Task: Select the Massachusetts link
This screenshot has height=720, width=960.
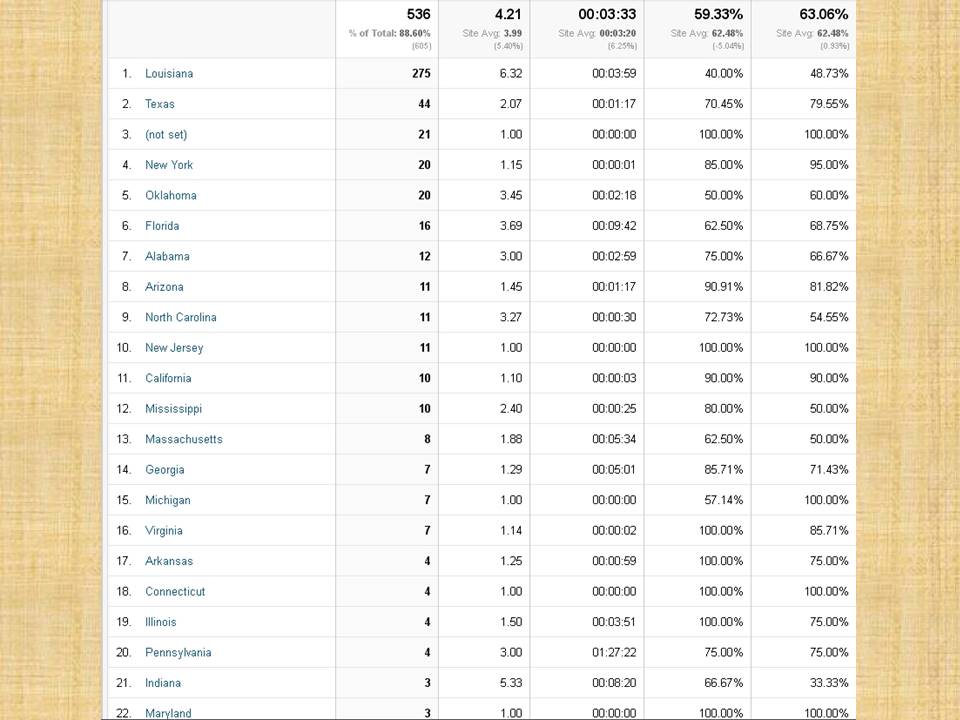Action: point(184,440)
